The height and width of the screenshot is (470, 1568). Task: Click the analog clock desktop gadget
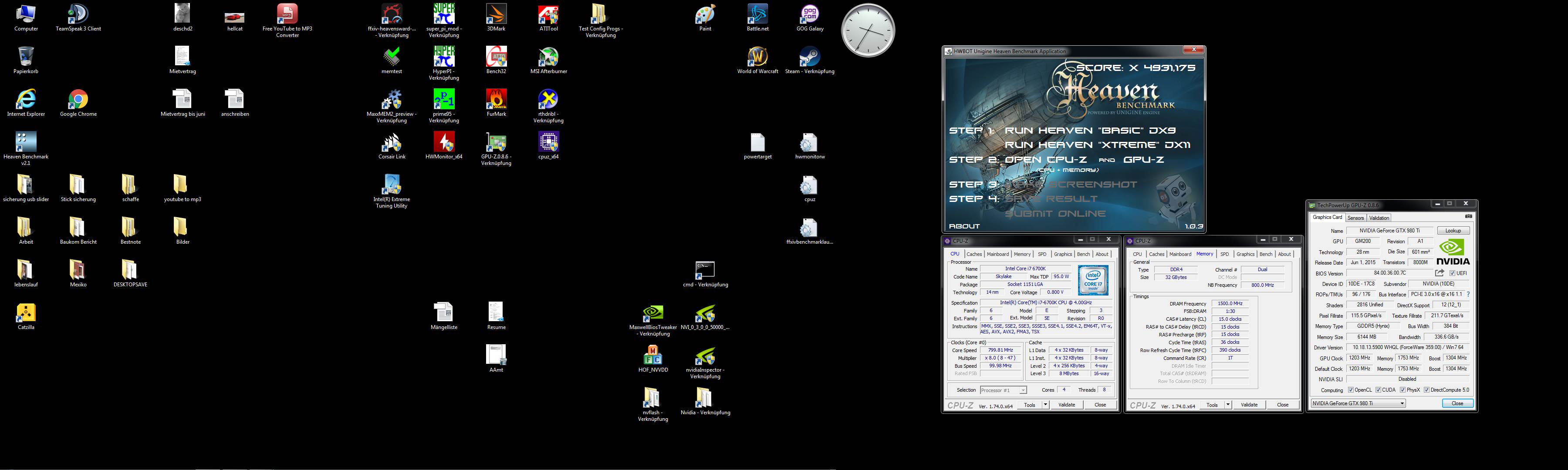[868, 30]
